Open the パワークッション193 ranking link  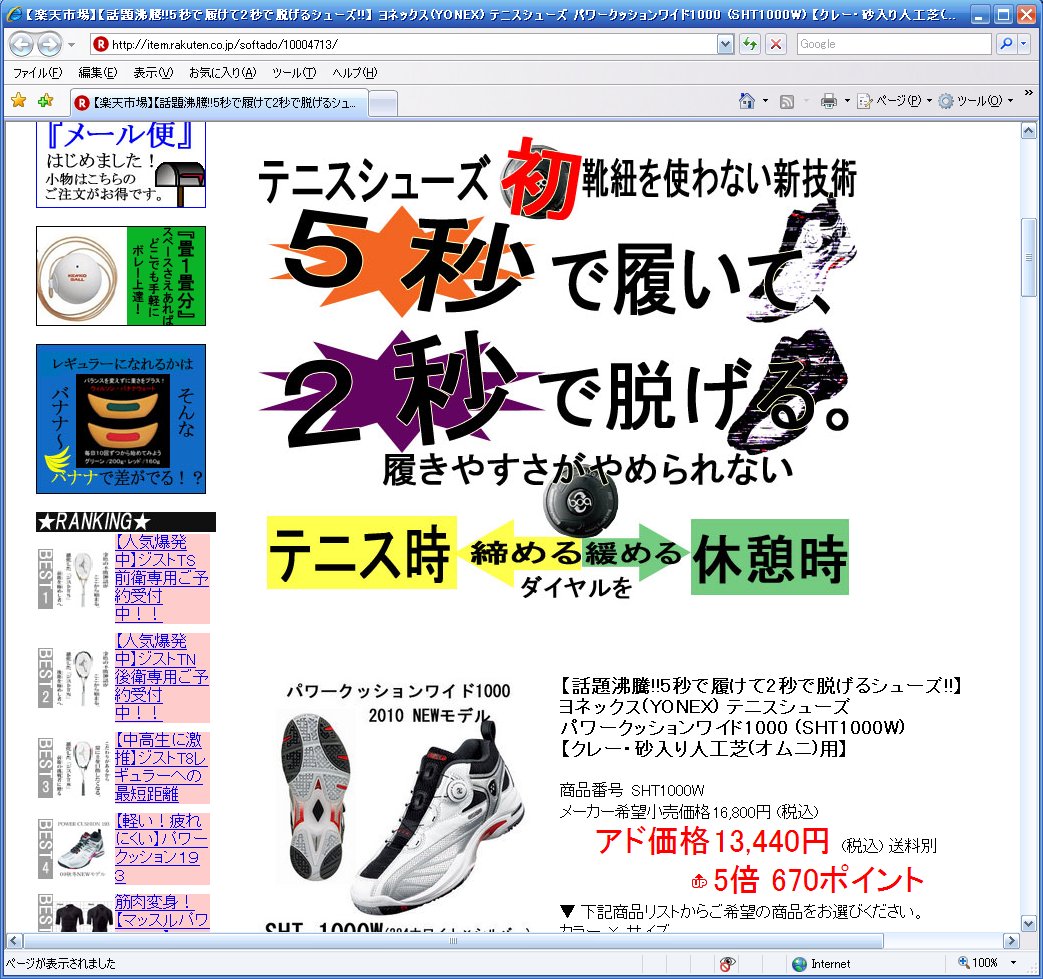click(x=162, y=848)
